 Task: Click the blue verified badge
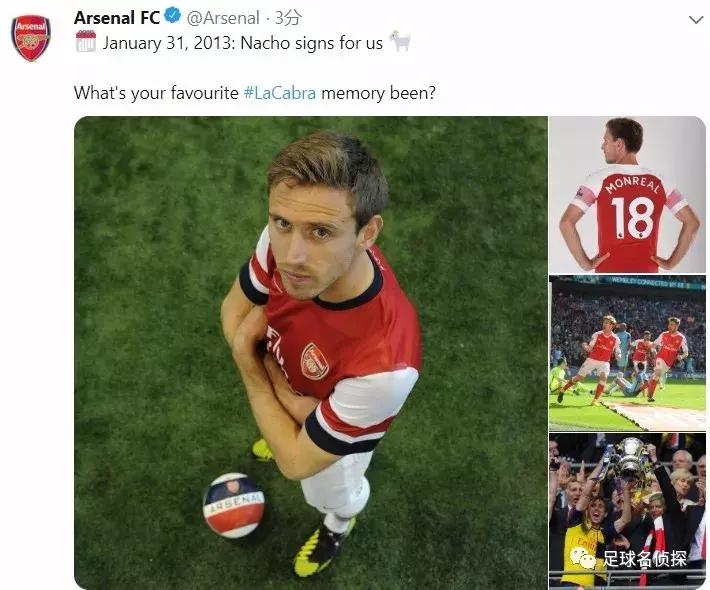172,17
